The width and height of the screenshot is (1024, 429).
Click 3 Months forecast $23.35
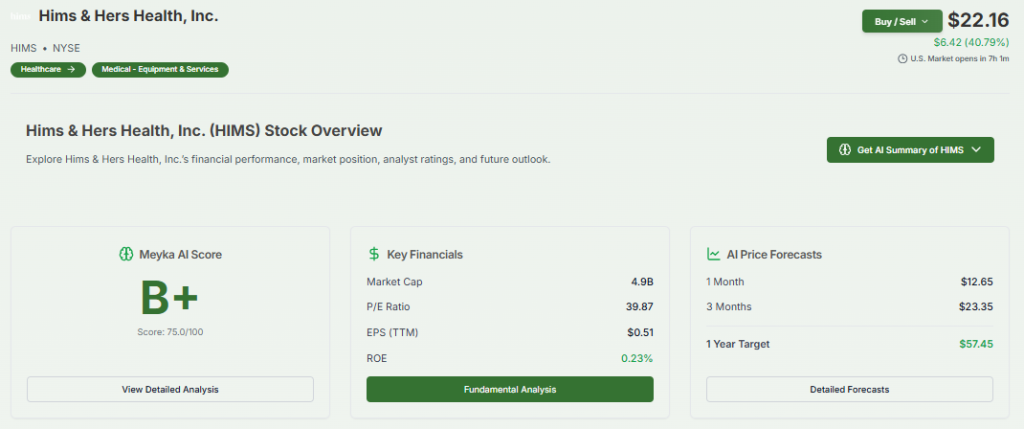click(976, 307)
